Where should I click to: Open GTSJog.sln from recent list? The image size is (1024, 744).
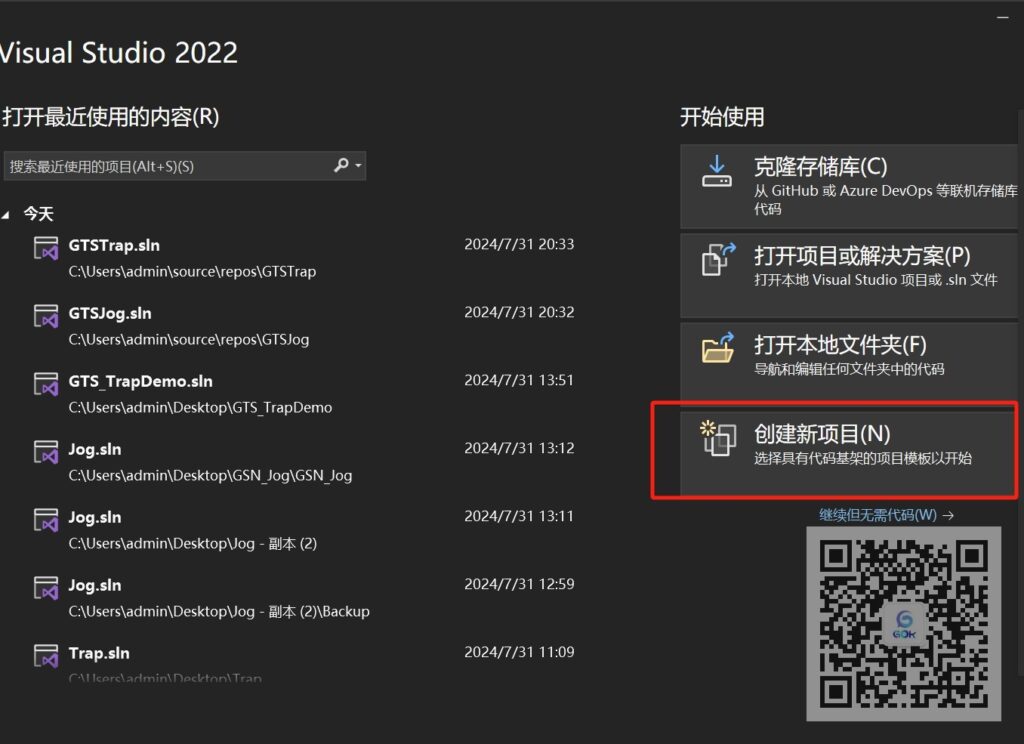coord(110,314)
